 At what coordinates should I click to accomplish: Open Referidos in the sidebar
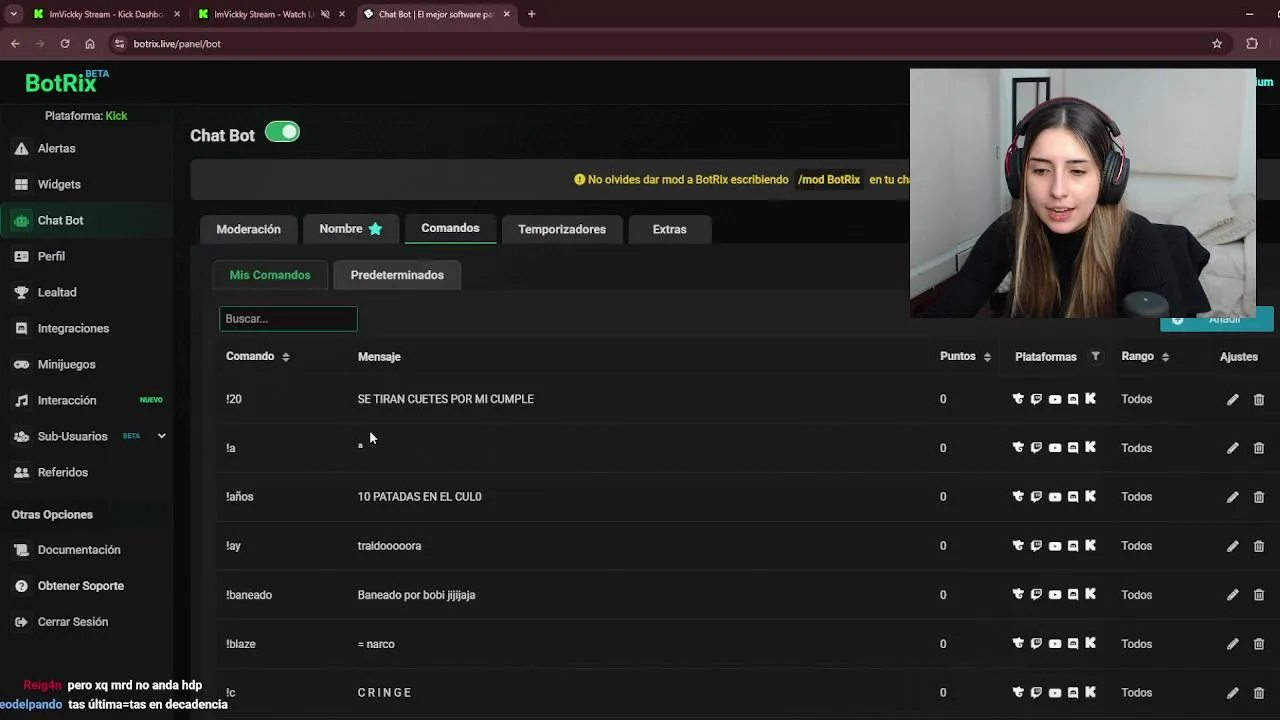point(62,472)
